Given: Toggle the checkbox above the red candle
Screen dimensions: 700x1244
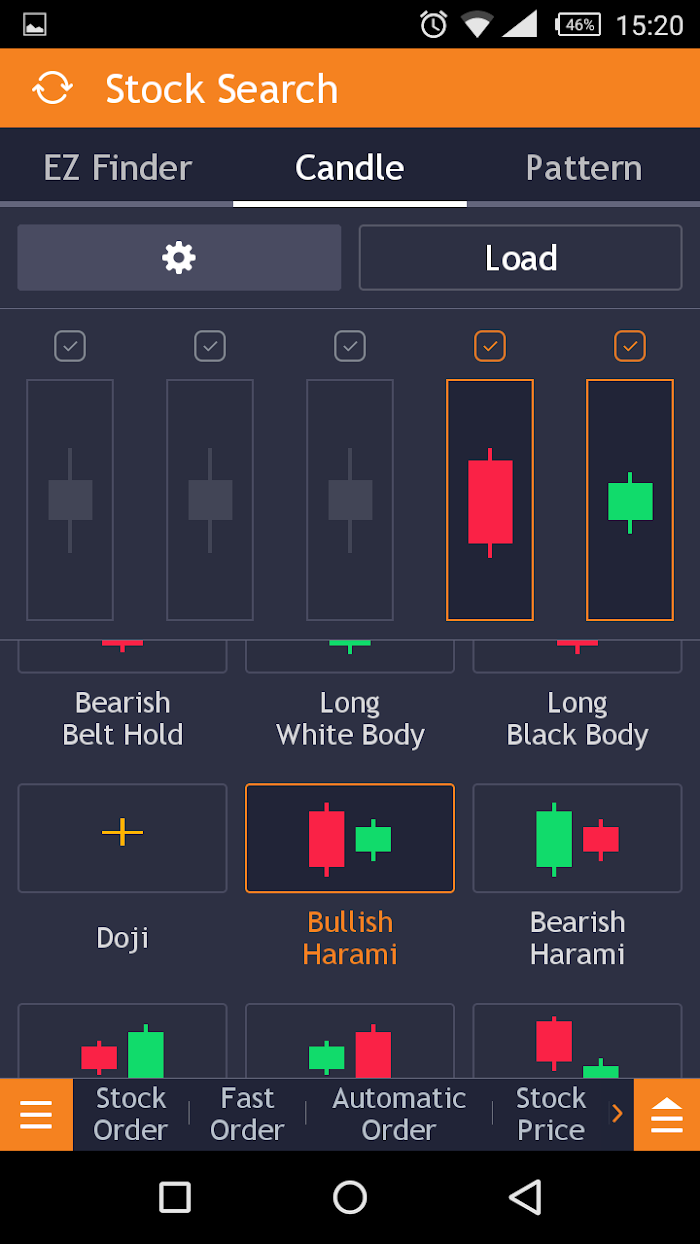Looking at the screenshot, I should pyautogui.click(x=490, y=346).
